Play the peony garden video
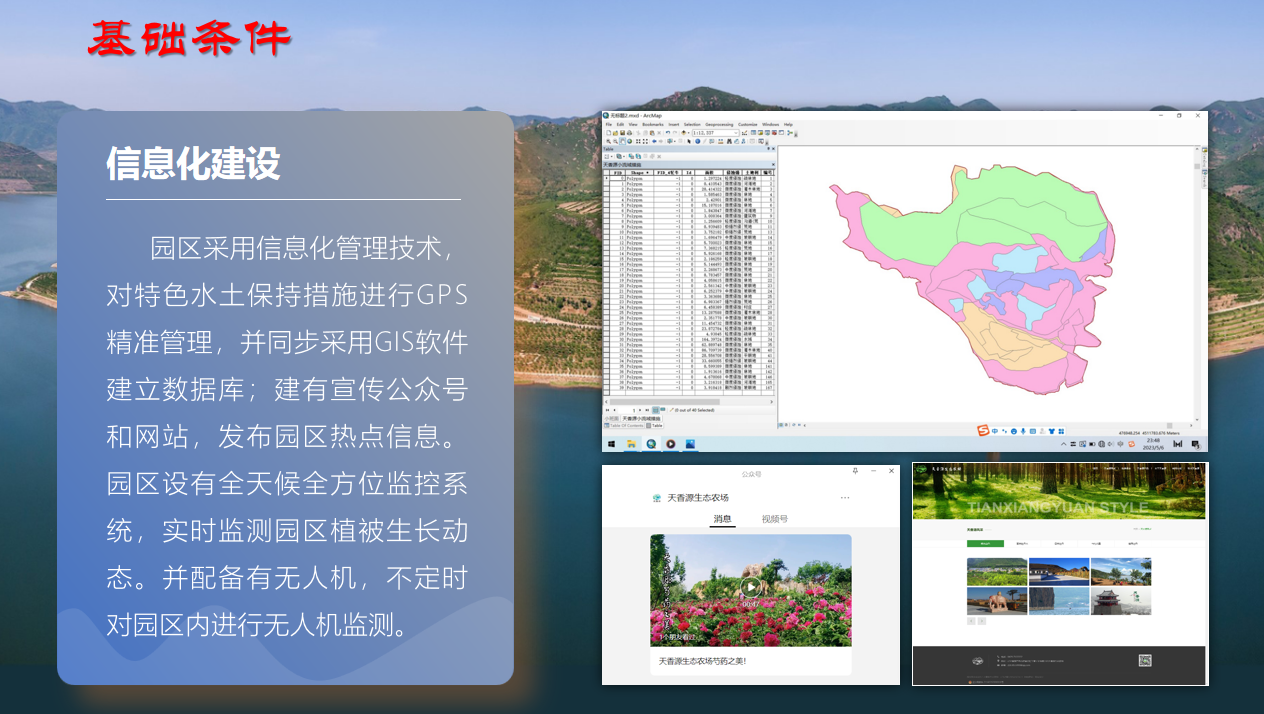Screen dimensions: 1264x714 pos(750,588)
